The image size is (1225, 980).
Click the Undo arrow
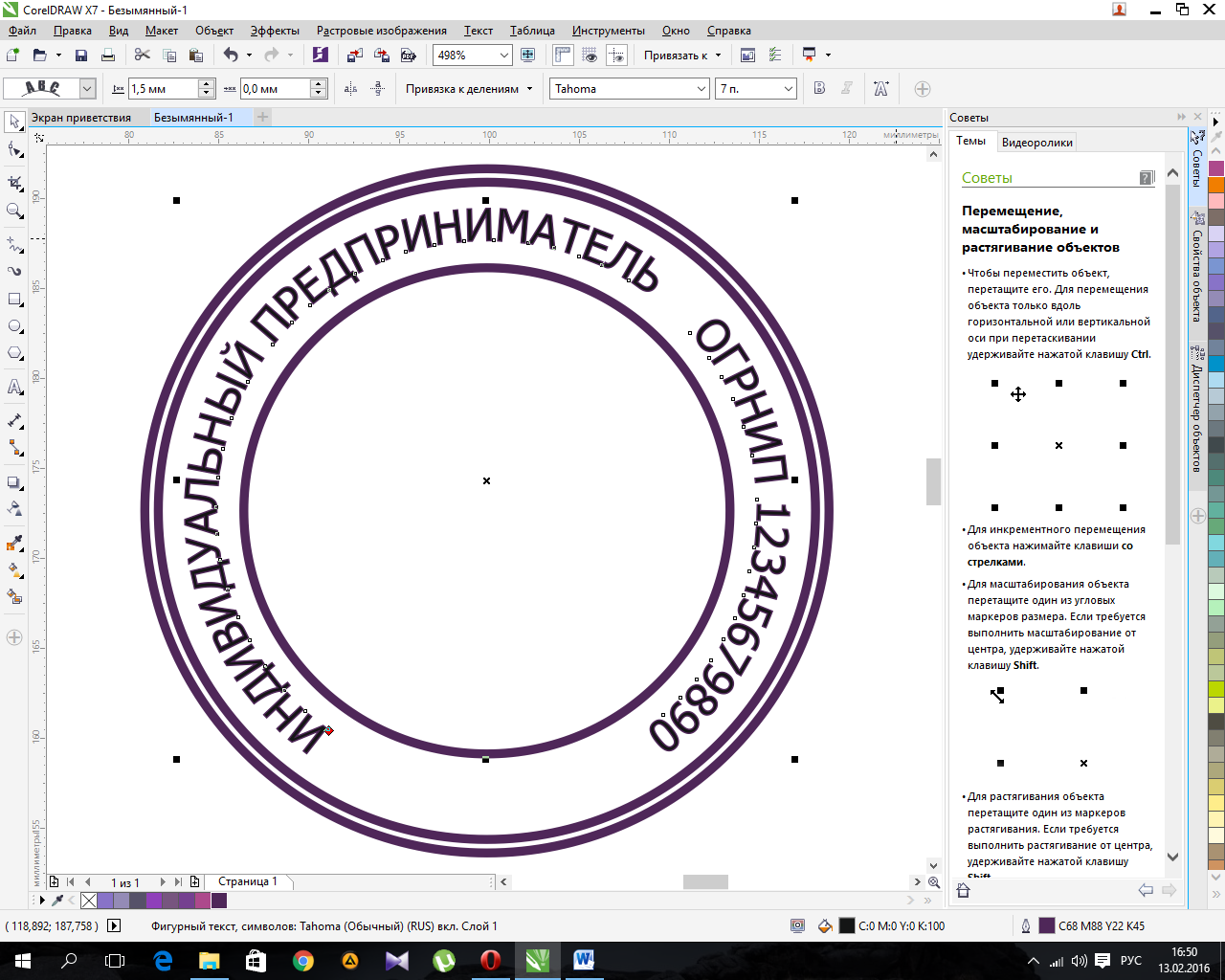(x=231, y=56)
